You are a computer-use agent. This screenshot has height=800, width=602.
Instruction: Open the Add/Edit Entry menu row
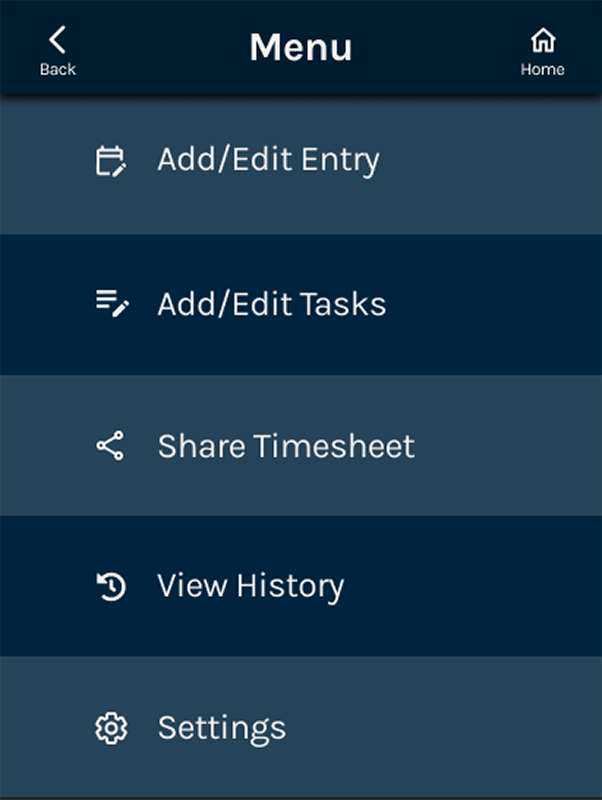pyautogui.click(x=300, y=160)
